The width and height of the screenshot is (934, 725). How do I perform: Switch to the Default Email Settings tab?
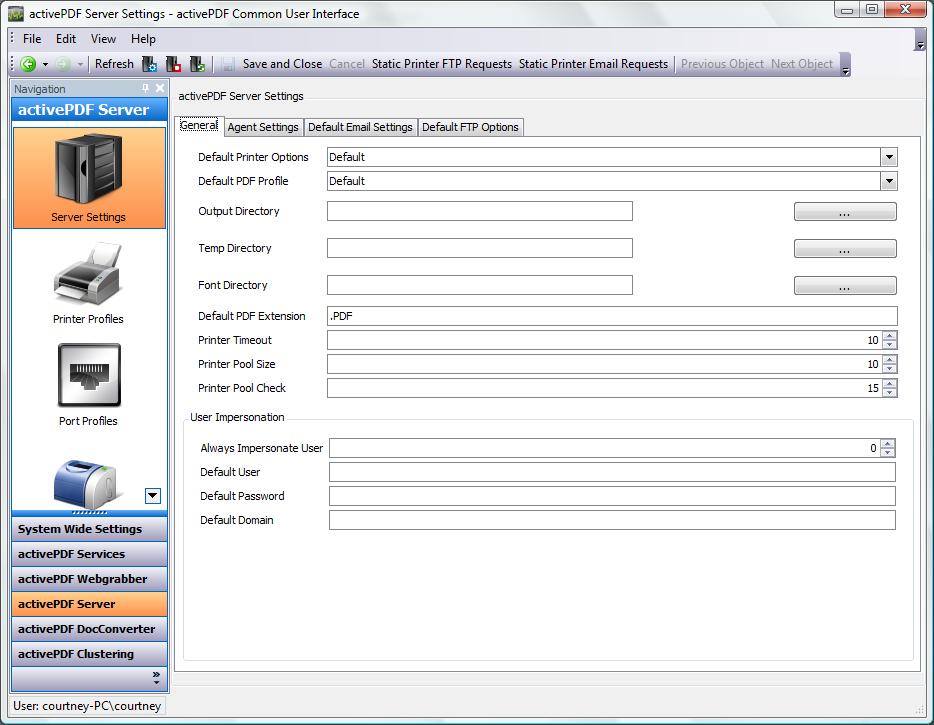(x=360, y=127)
